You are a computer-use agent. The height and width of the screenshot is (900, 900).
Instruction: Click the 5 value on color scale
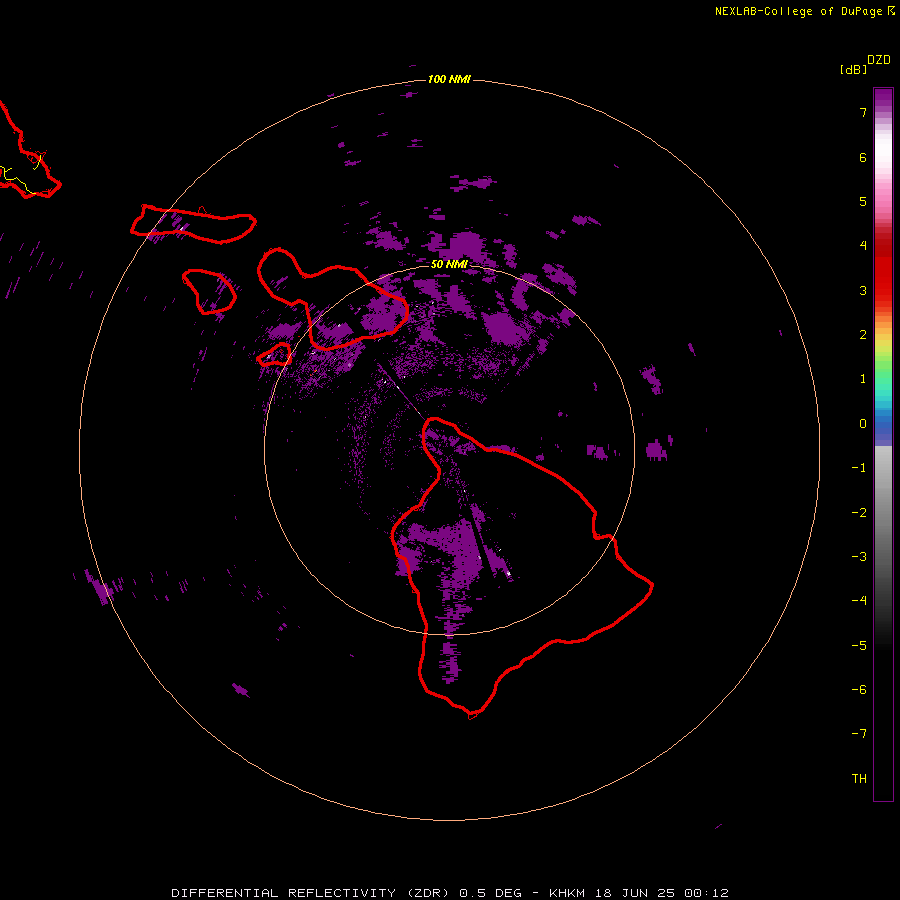pyautogui.click(x=863, y=201)
